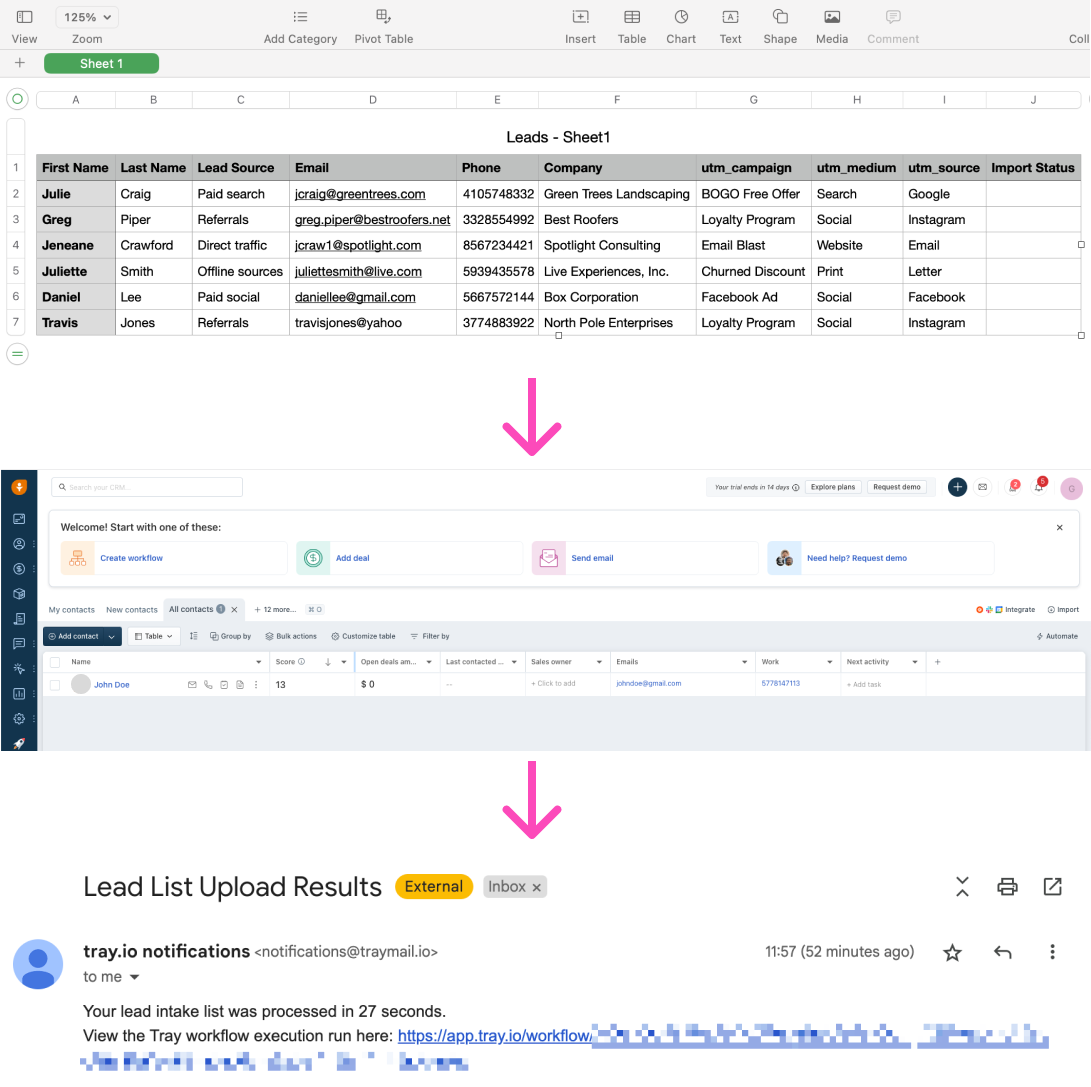
Task: Click the Add contact button
Action: (x=74, y=636)
